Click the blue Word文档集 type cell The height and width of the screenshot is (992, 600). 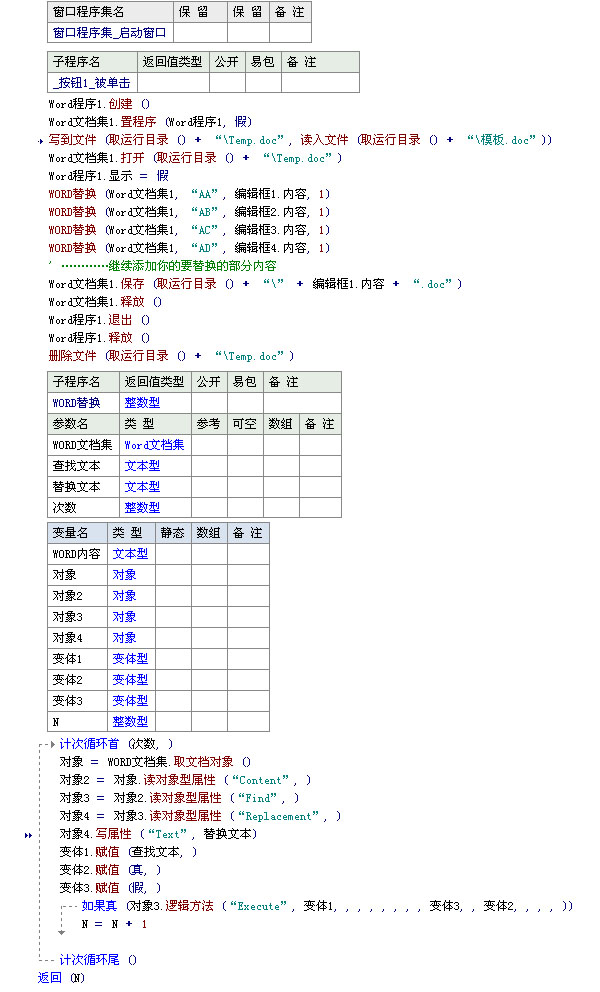pyautogui.click(x=155, y=445)
